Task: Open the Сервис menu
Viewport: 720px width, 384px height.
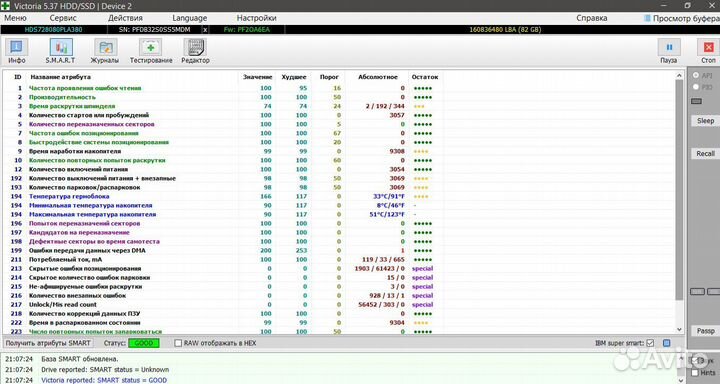Action: 63,18
